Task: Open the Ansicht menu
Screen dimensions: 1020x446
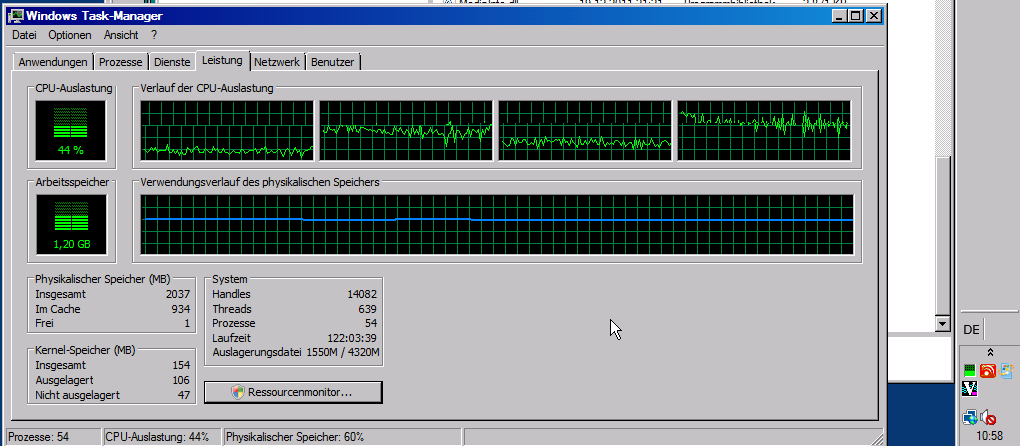Action: click(x=121, y=35)
